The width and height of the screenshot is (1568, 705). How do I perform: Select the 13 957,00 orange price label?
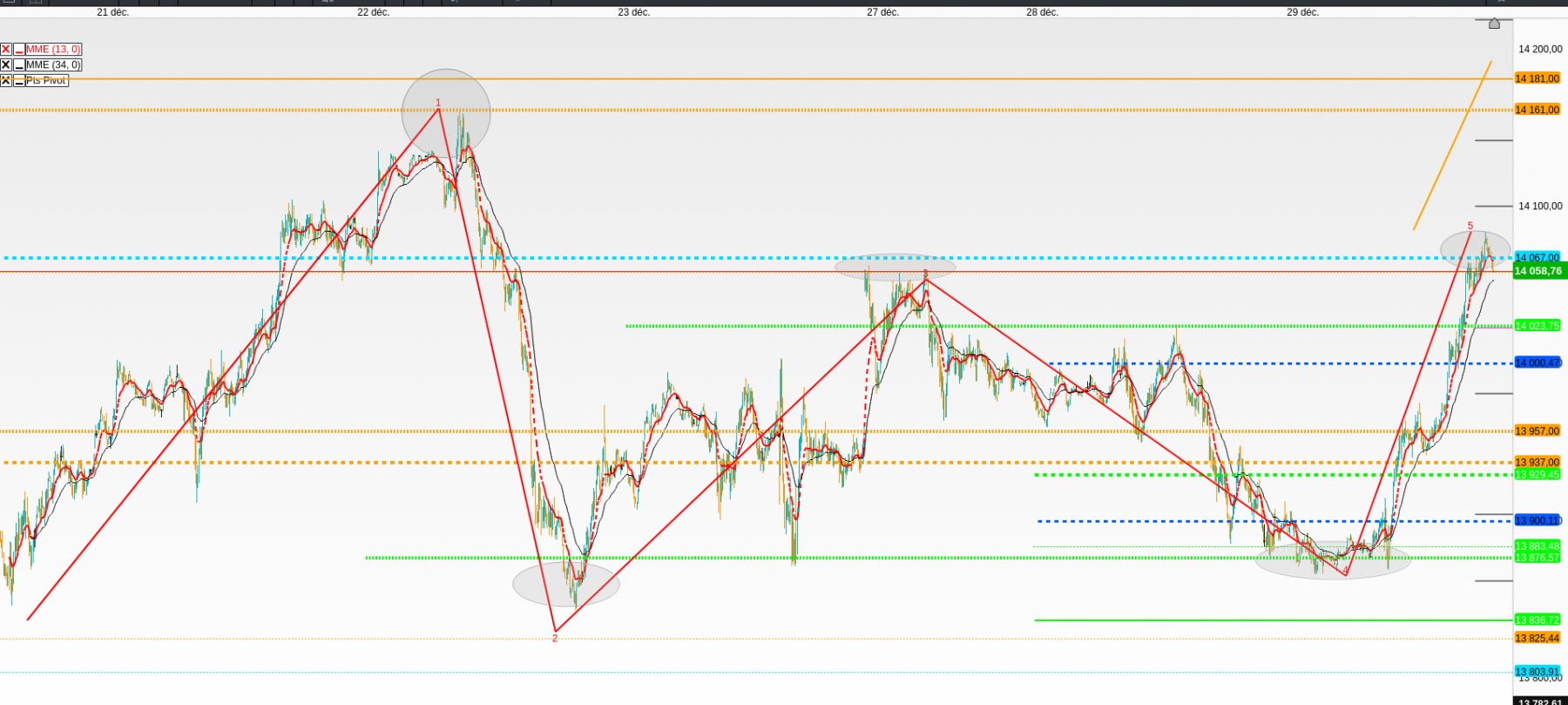pyautogui.click(x=1538, y=431)
